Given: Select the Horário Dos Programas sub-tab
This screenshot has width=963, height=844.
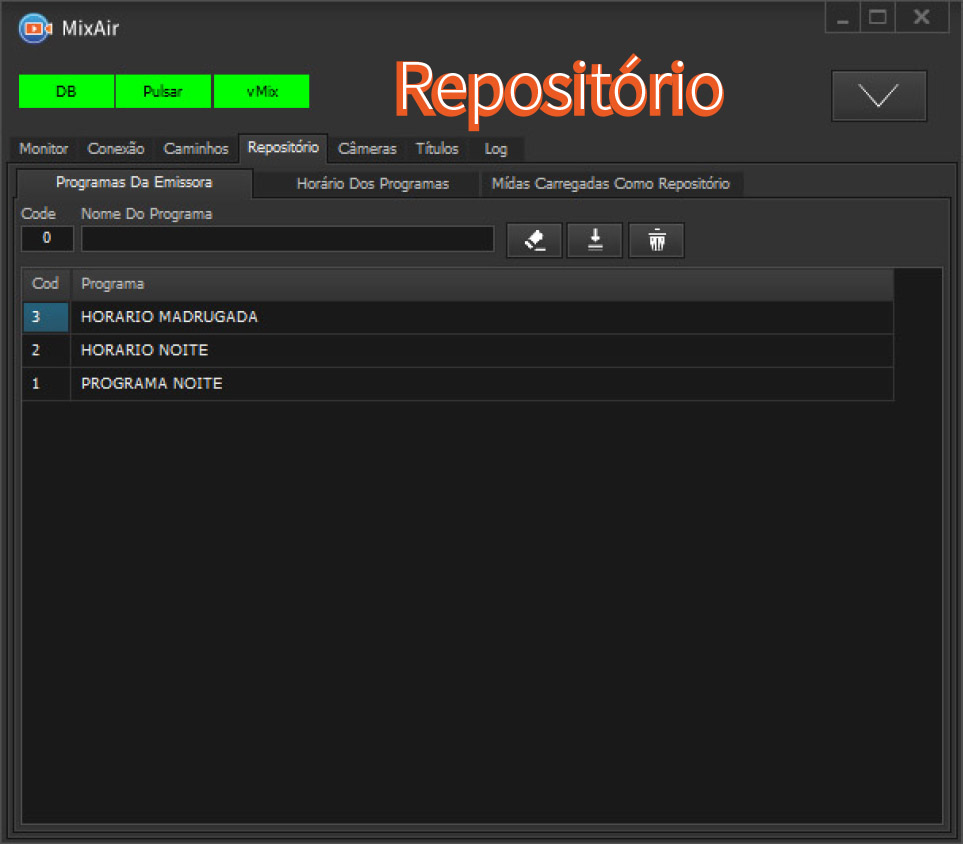Looking at the screenshot, I should click(372, 184).
